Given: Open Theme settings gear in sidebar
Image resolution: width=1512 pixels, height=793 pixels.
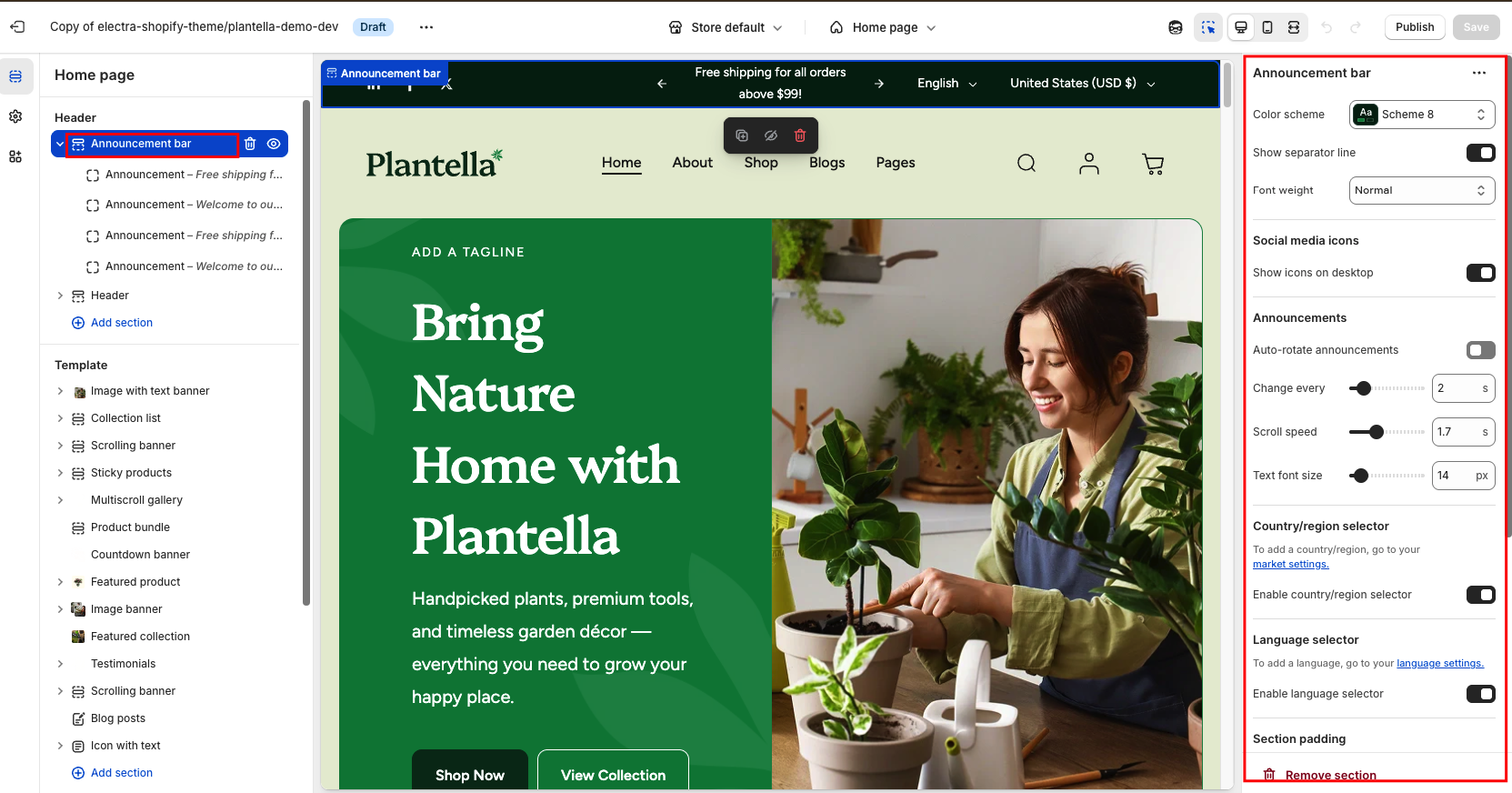Looking at the screenshot, I should [x=15, y=116].
